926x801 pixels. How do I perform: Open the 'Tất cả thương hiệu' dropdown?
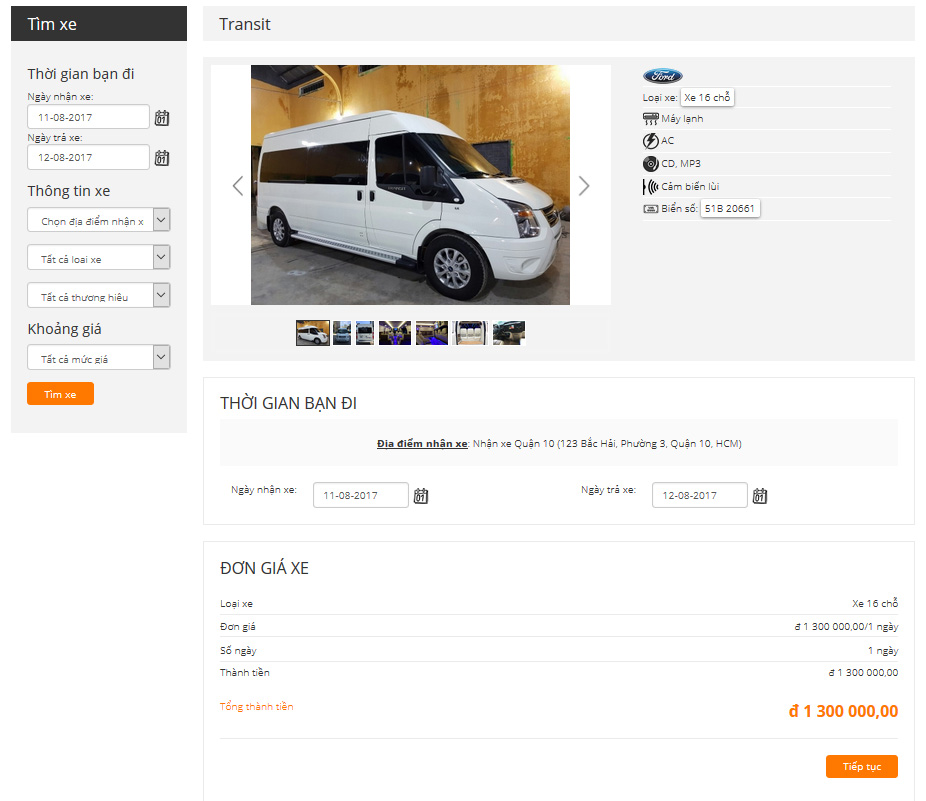[x=99, y=297]
